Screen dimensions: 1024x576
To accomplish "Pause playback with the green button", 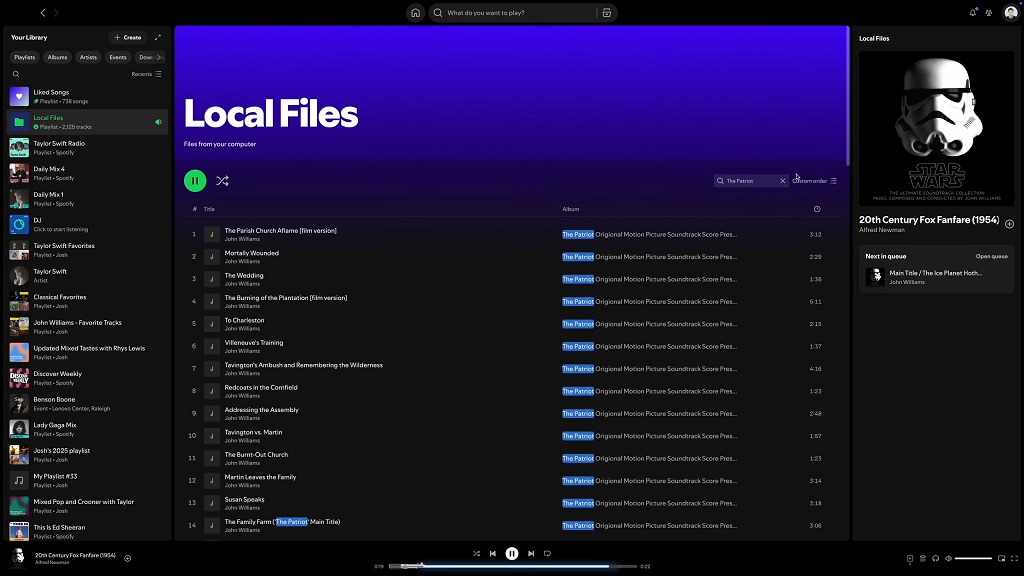I will tap(195, 181).
